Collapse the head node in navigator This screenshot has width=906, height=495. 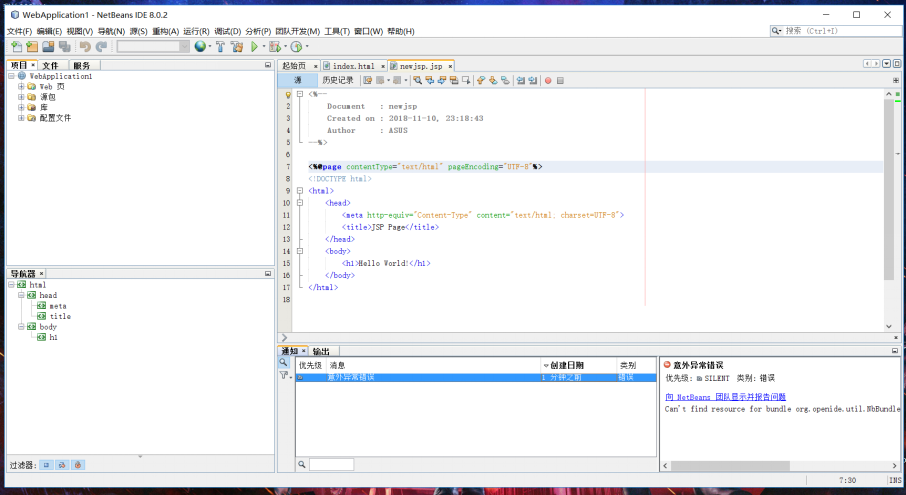21,295
